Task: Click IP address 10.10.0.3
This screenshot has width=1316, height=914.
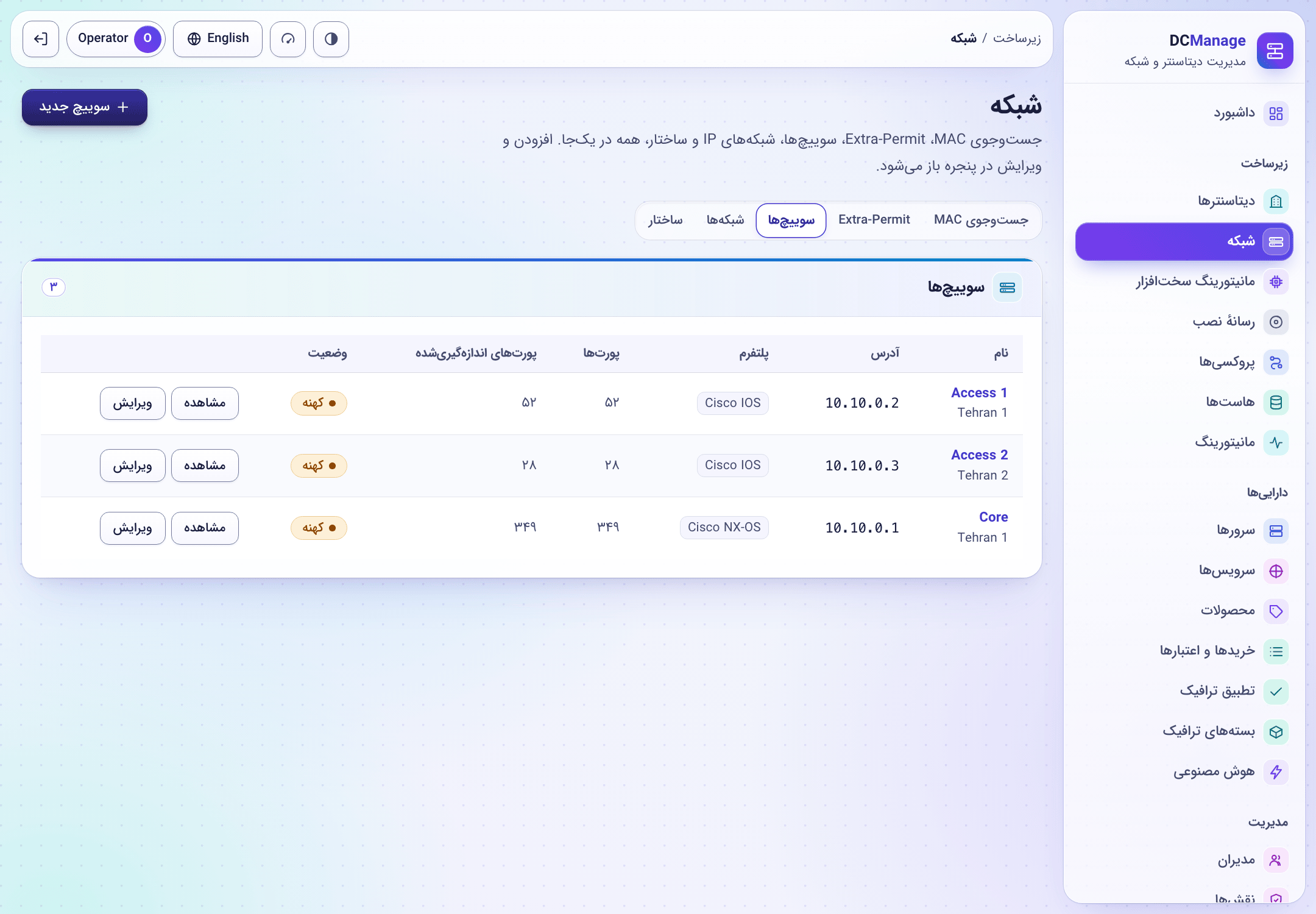Action: 861,466
